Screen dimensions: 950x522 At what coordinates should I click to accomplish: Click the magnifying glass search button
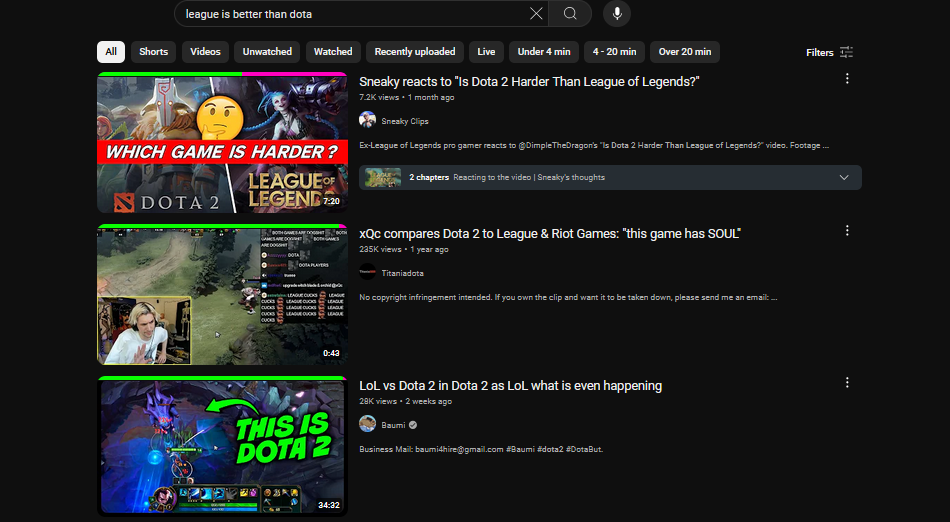(570, 14)
